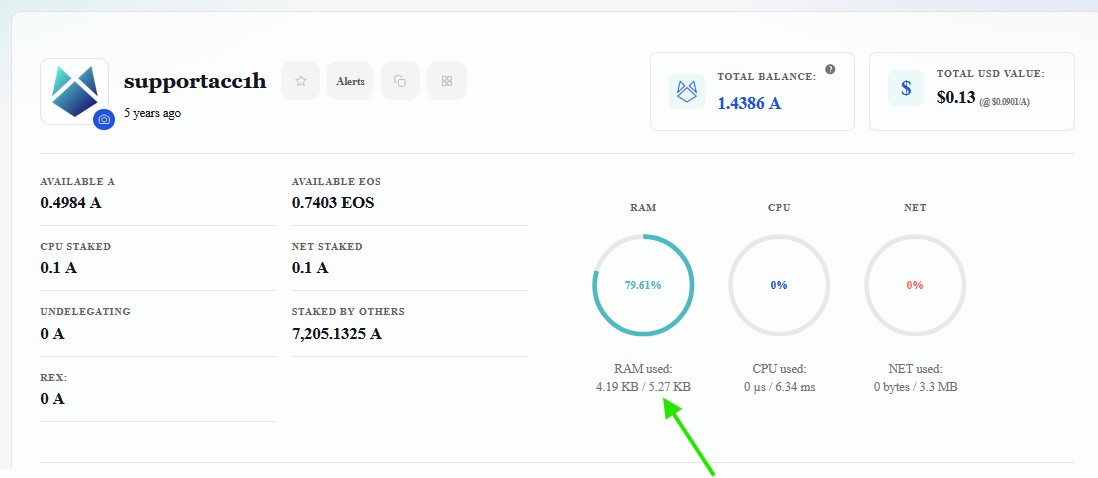Image resolution: width=1098 pixels, height=478 pixels.
Task: Click the 5 years ago timestamp
Action: coord(152,113)
